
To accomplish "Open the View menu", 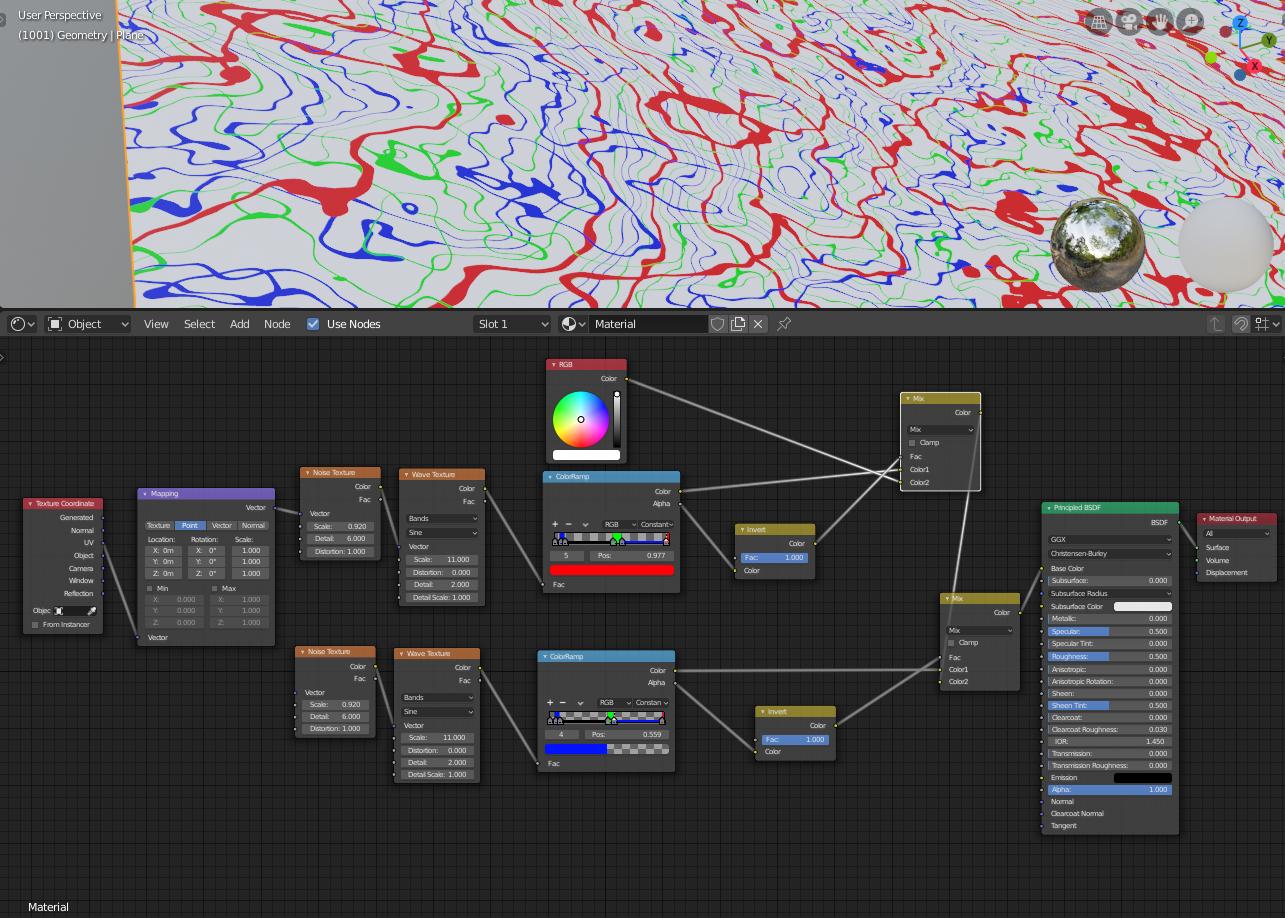I will pos(156,324).
